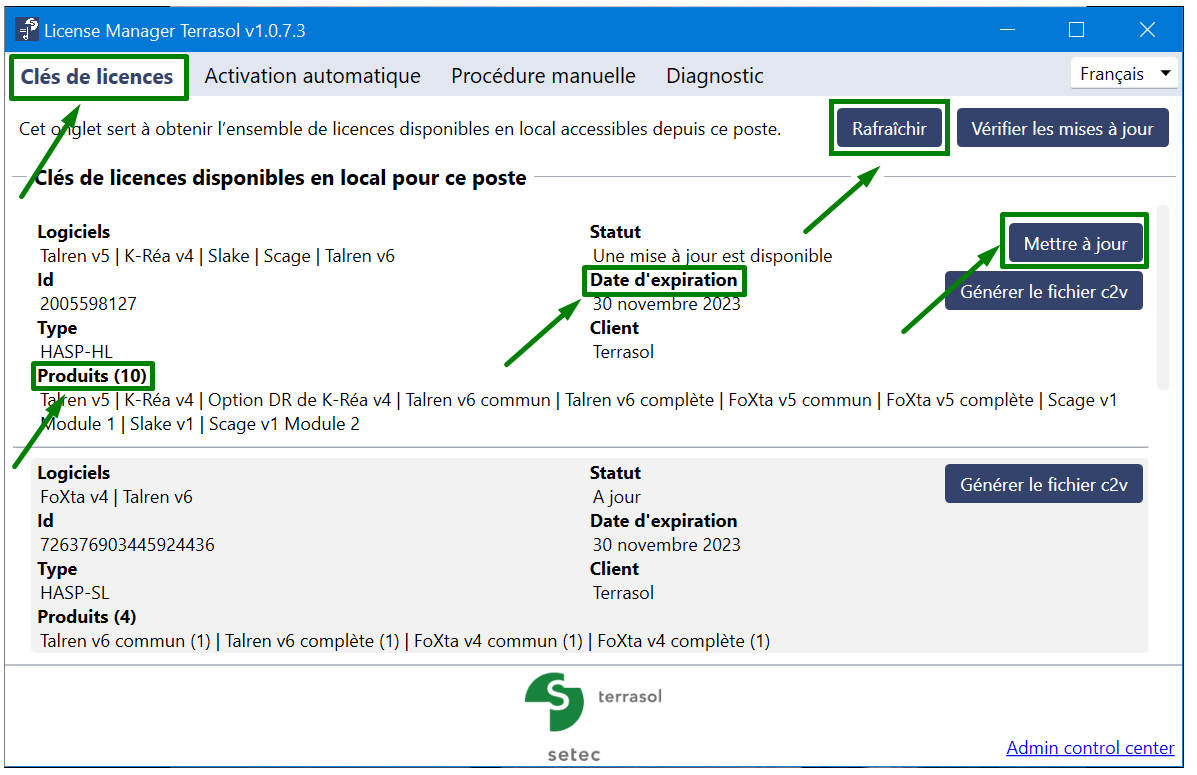Click software list starting 'Talren v5 | K-Réa v4 | Slake'
The image size is (1197, 775).
218,256
